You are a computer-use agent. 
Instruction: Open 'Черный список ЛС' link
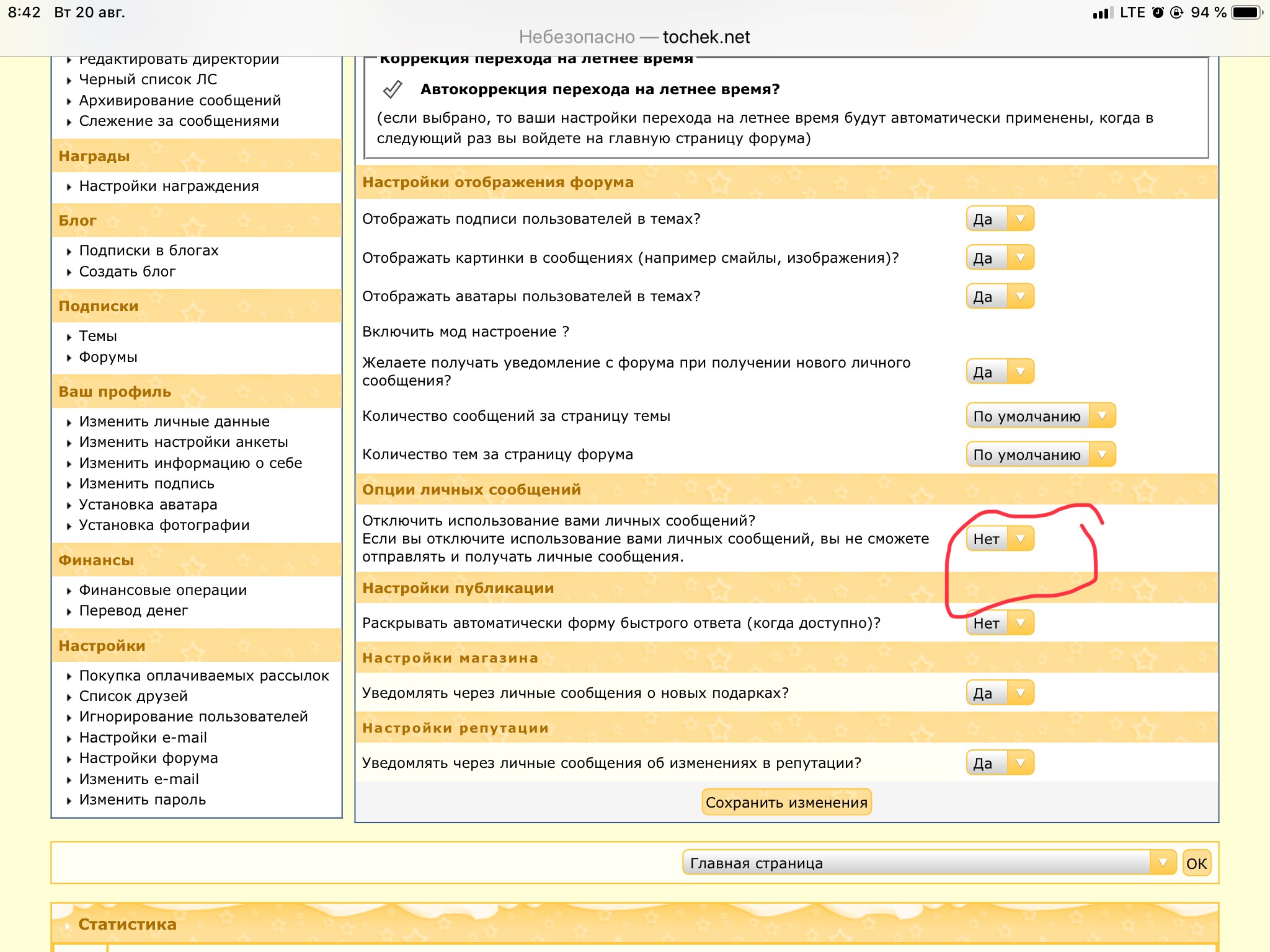pos(148,79)
